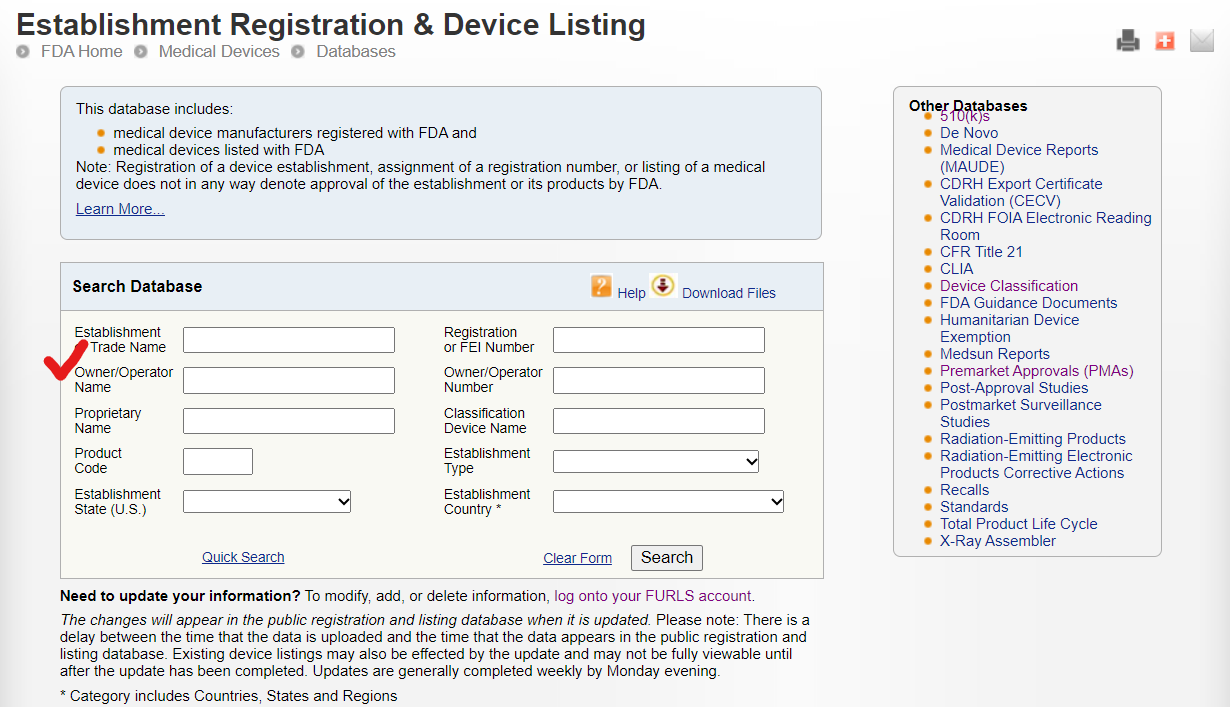Open Premarket Approvals (PMAs) link
Viewport: 1230px width, 707px height.
pos(1037,371)
